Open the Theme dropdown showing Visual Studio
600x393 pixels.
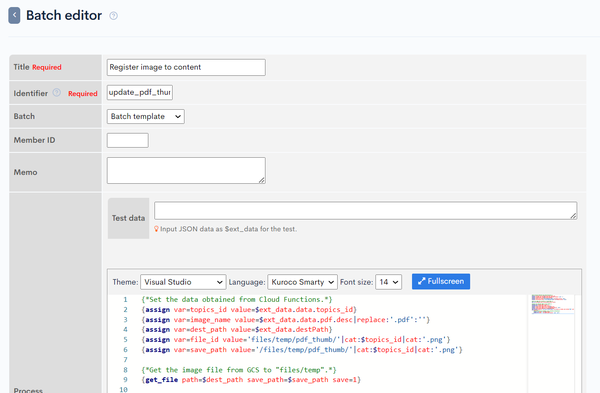(x=183, y=282)
